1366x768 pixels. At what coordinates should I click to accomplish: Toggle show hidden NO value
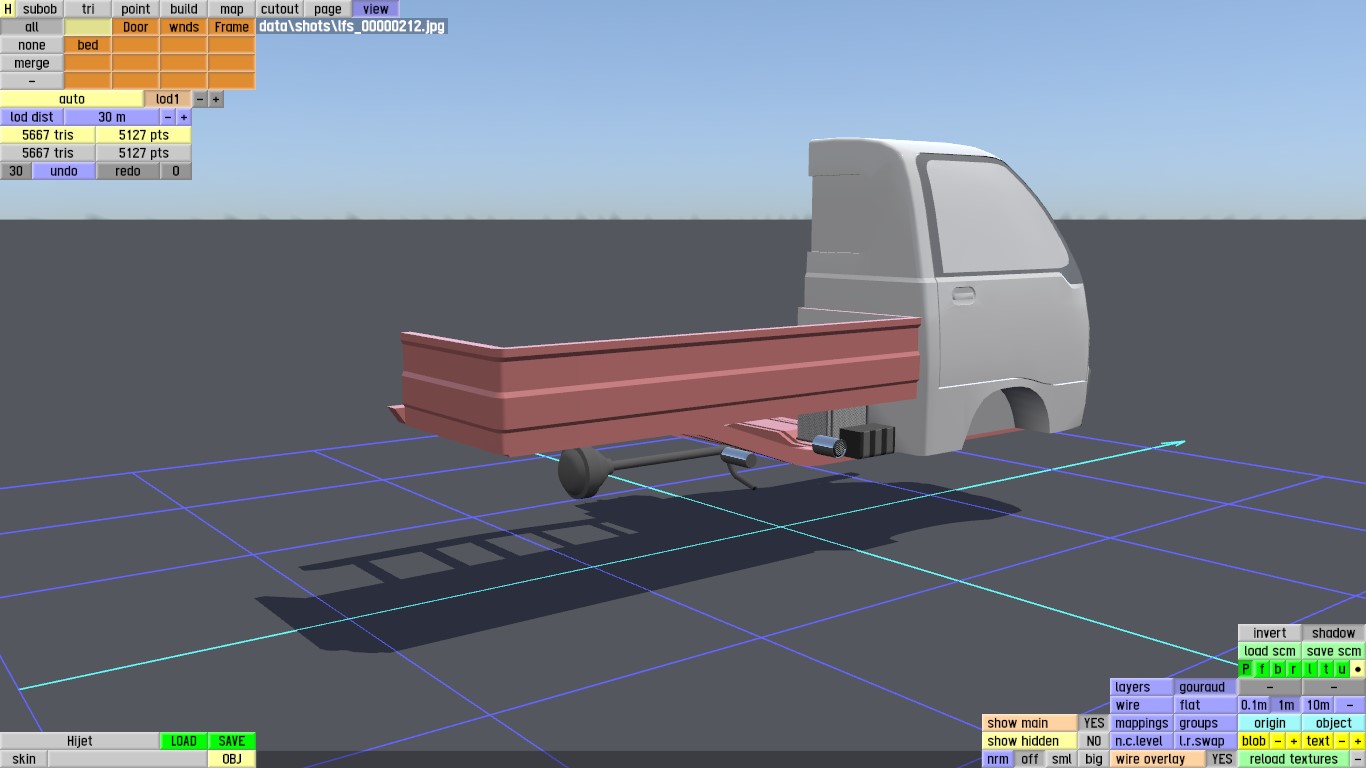[x=1094, y=741]
